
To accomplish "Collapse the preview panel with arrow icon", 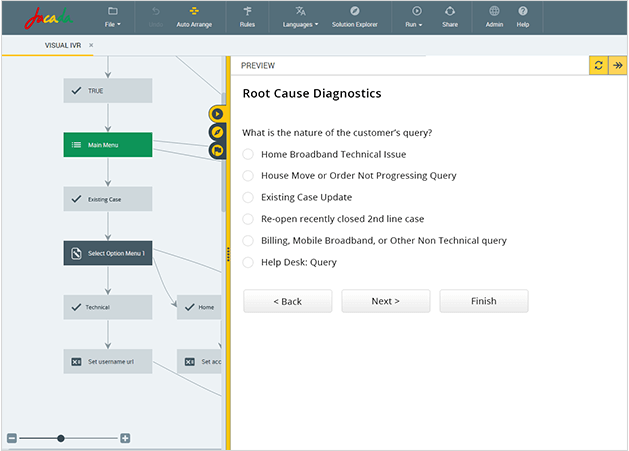I will click(618, 65).
